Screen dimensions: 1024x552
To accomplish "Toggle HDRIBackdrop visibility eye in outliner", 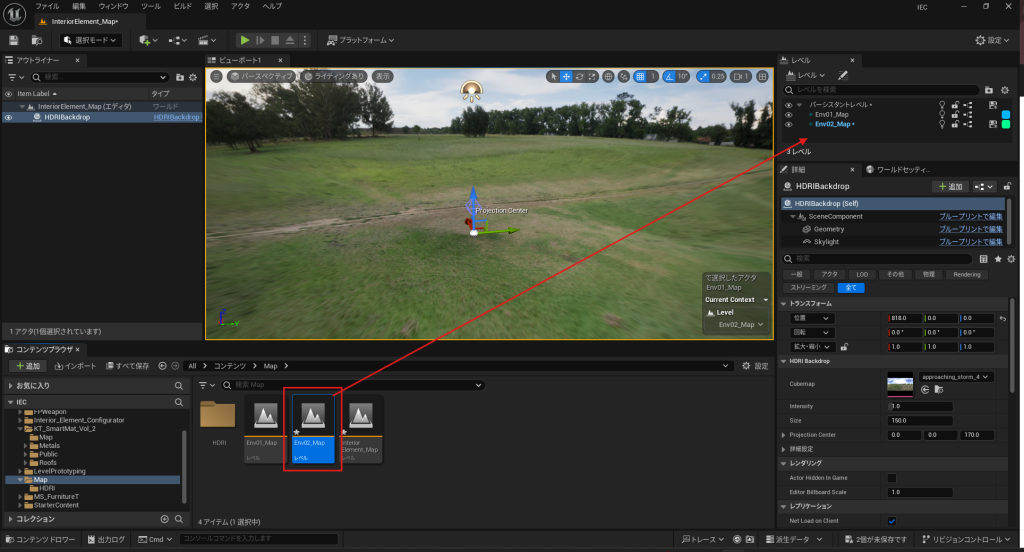I will pyautogui.click(x=8, y=117).
